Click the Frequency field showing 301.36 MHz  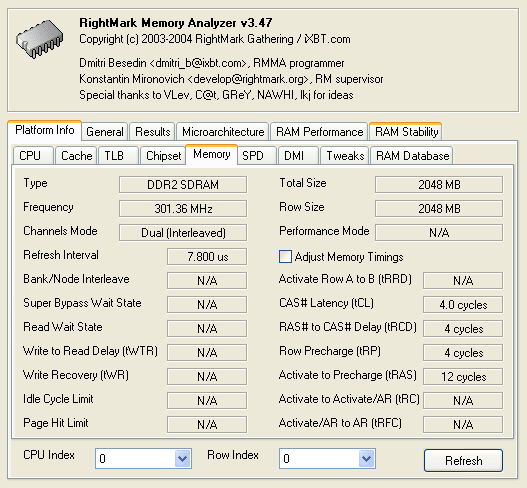click(x=183, y=209)
